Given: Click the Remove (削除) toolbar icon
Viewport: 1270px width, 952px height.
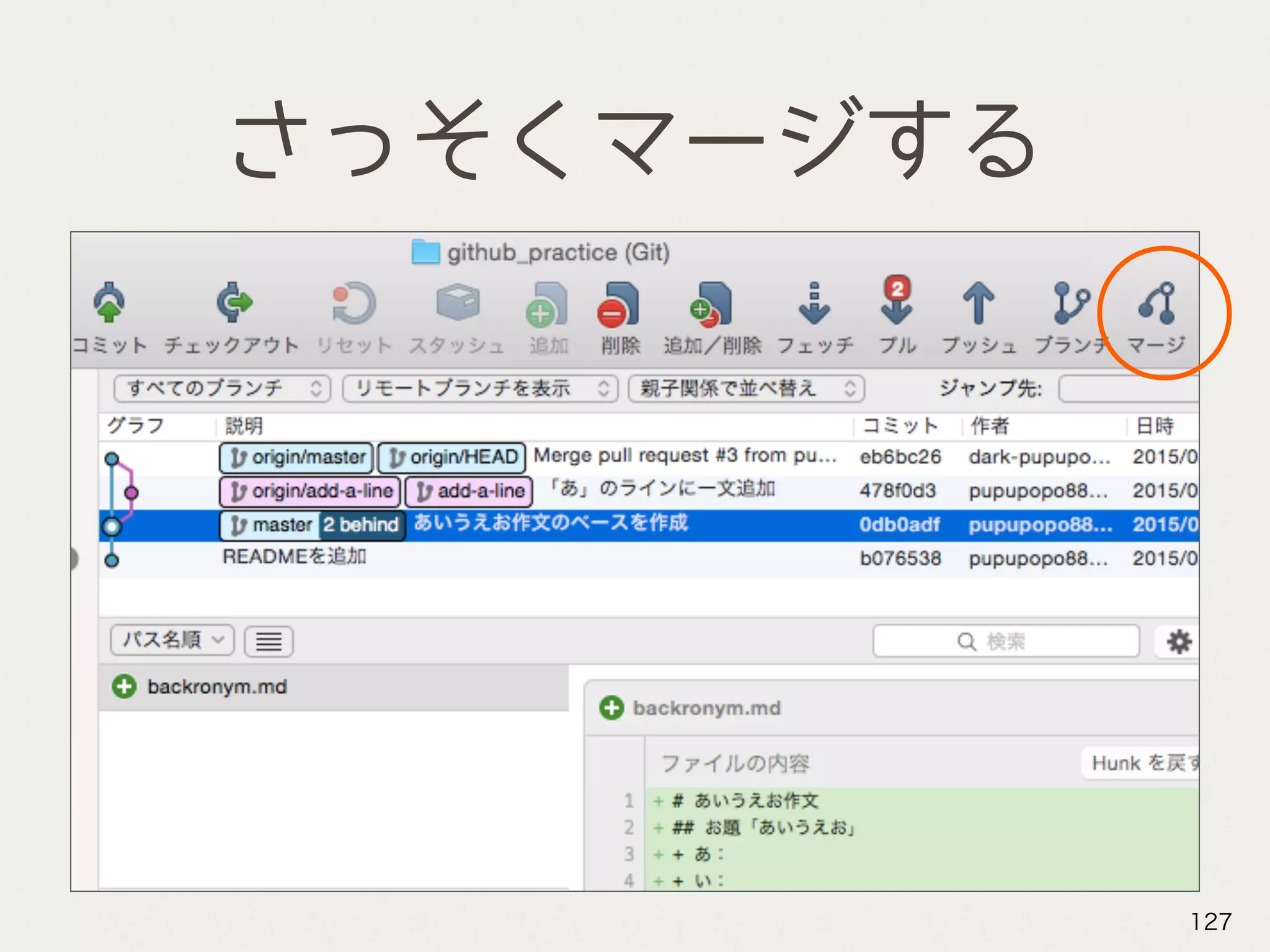Looking at the screenshot, I should 618,305.
